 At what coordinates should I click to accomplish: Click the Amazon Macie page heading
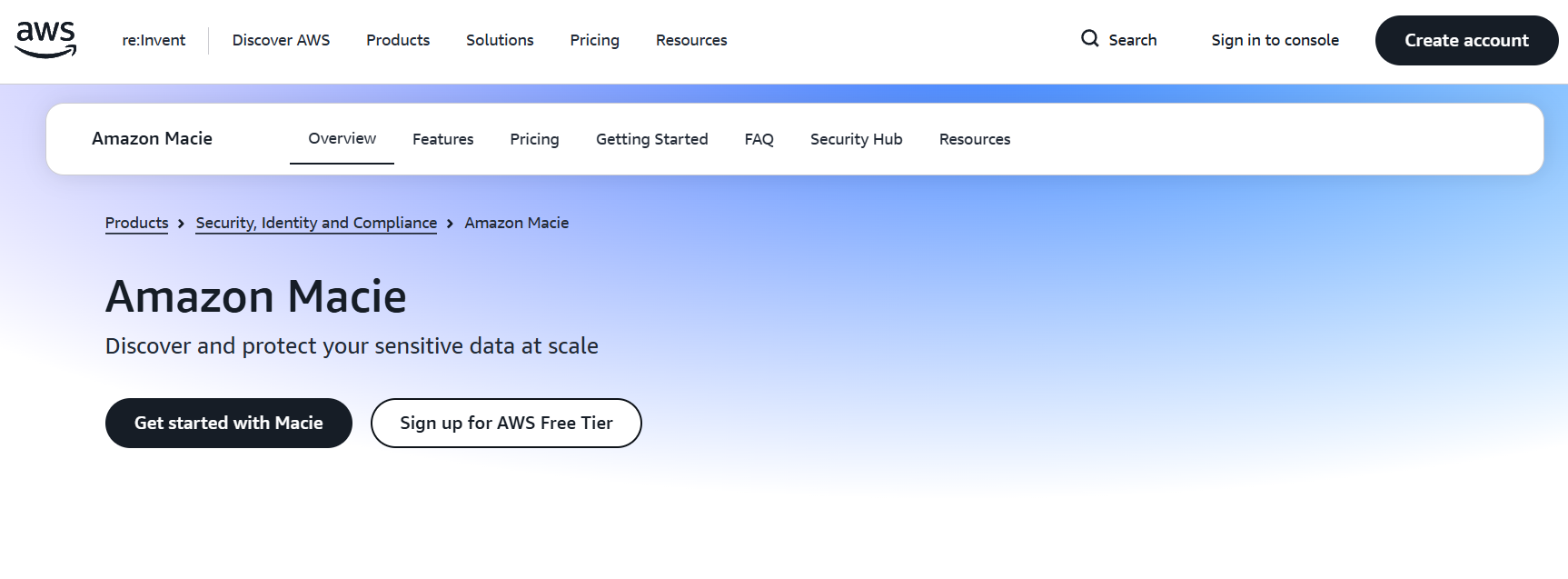pyautogui.click(x=256, y=296)
